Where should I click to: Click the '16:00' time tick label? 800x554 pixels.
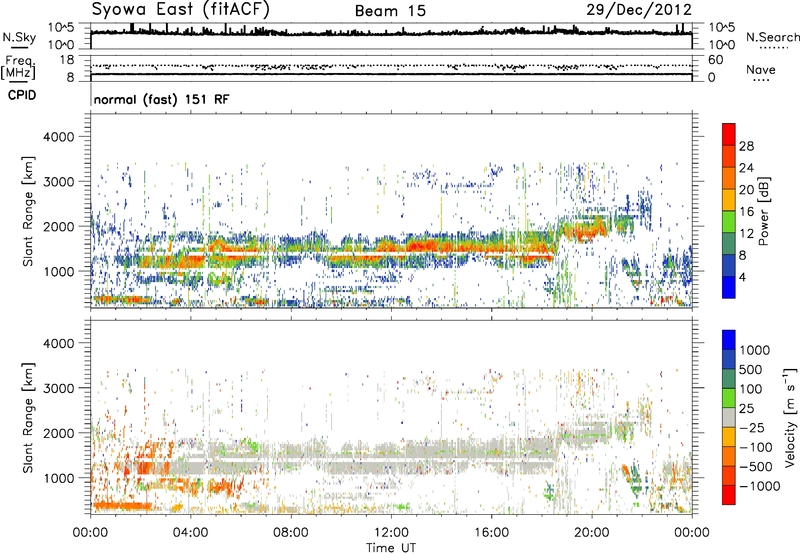491,533
